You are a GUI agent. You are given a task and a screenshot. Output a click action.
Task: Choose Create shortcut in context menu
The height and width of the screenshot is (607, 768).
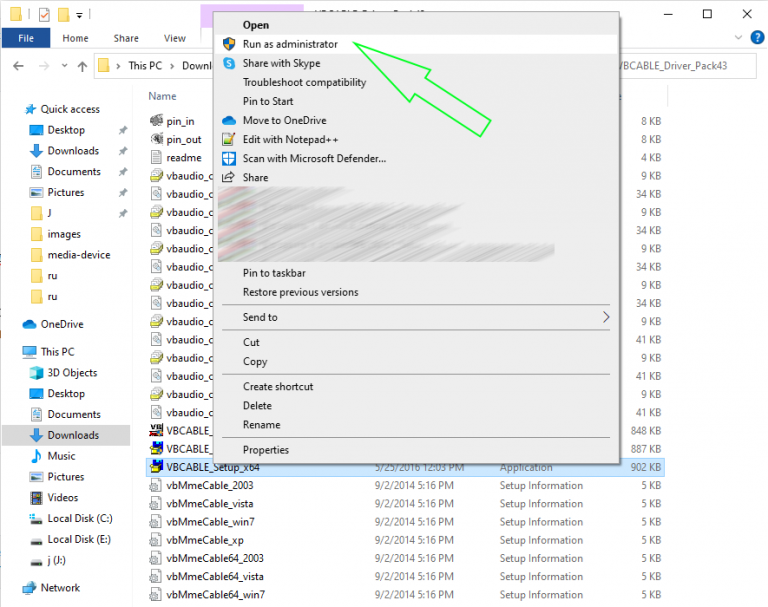click(x=278, y=386)
